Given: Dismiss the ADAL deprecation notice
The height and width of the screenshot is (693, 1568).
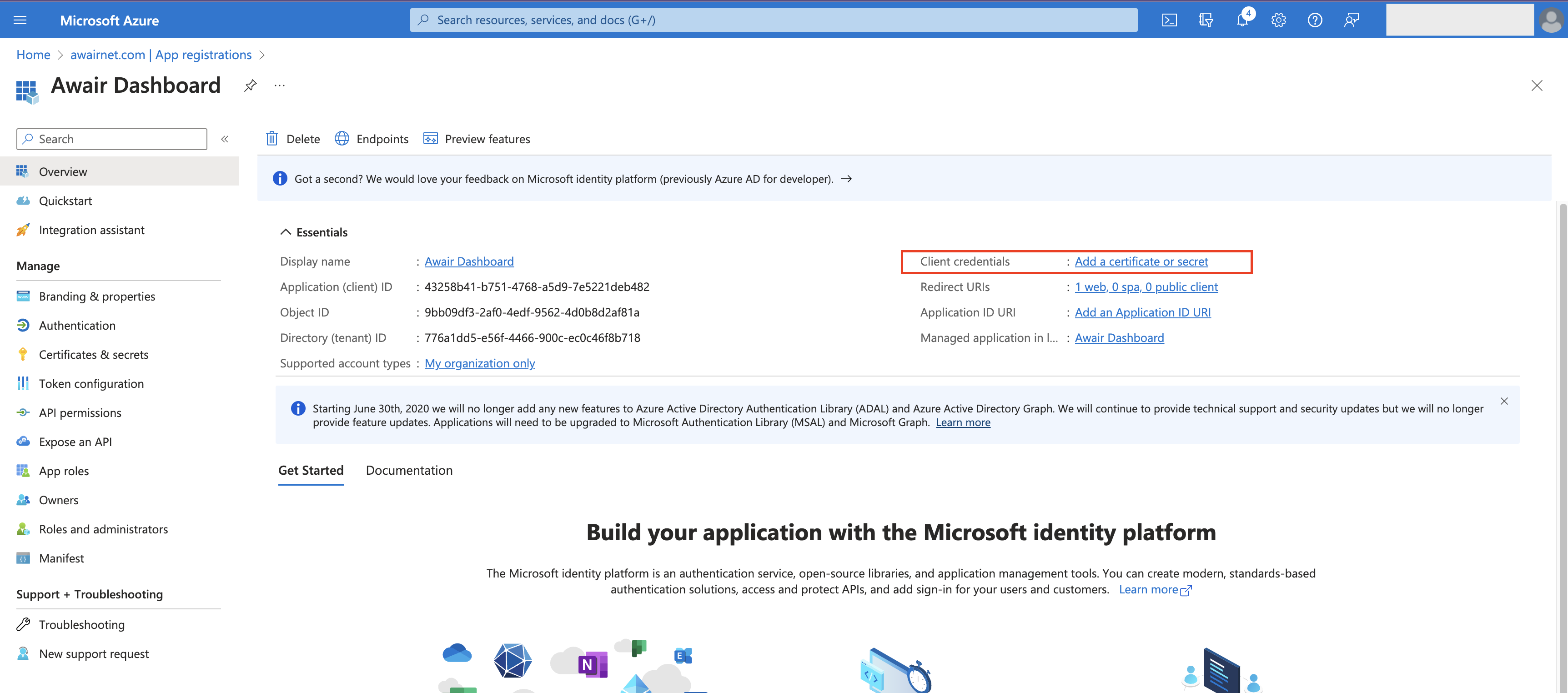Looking at the screenshot, I should (x=1504, y=401).
